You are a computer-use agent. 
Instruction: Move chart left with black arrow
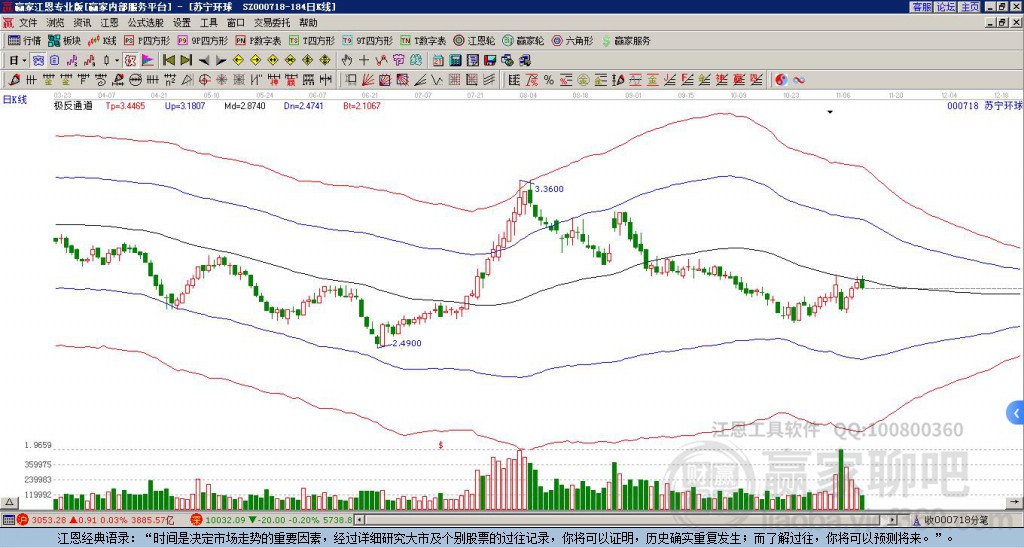click(203, 61)
